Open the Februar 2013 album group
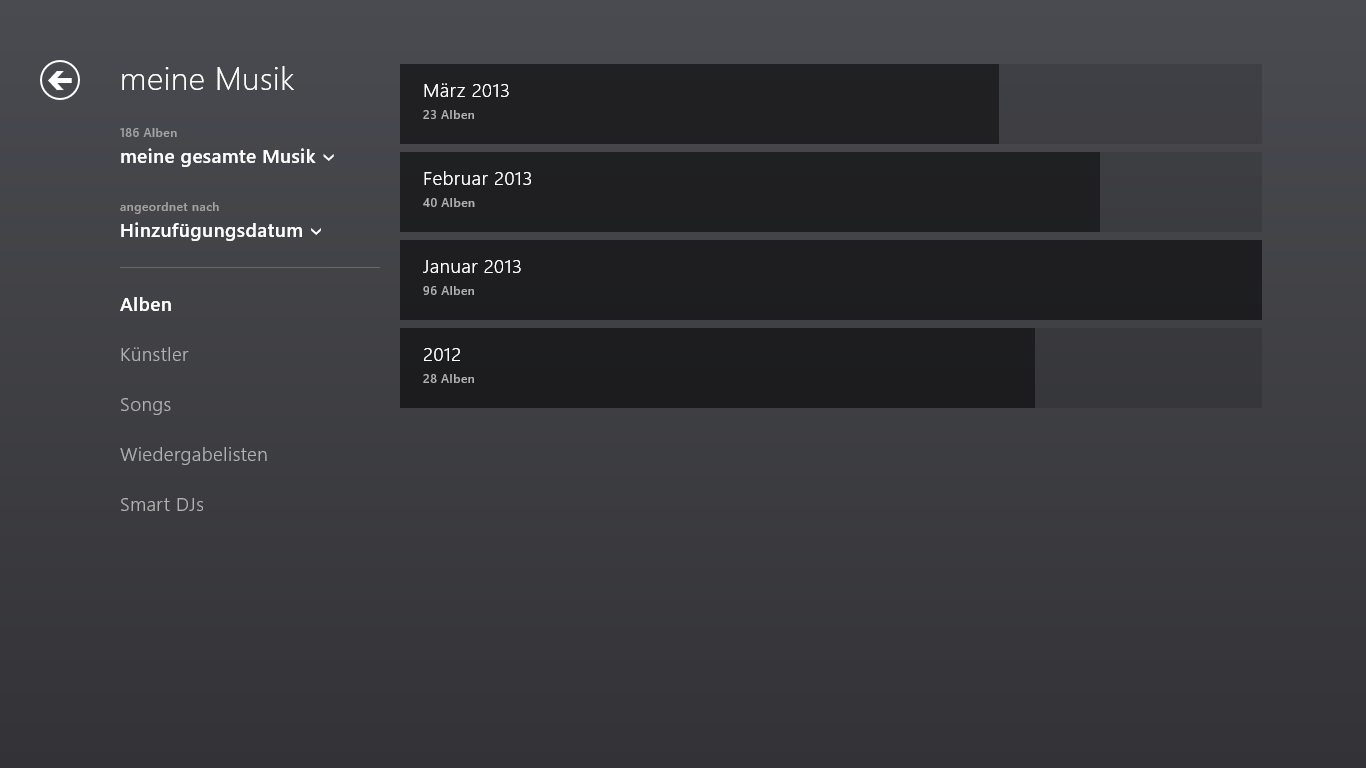The image size is (1366, 768). [831, 192]
